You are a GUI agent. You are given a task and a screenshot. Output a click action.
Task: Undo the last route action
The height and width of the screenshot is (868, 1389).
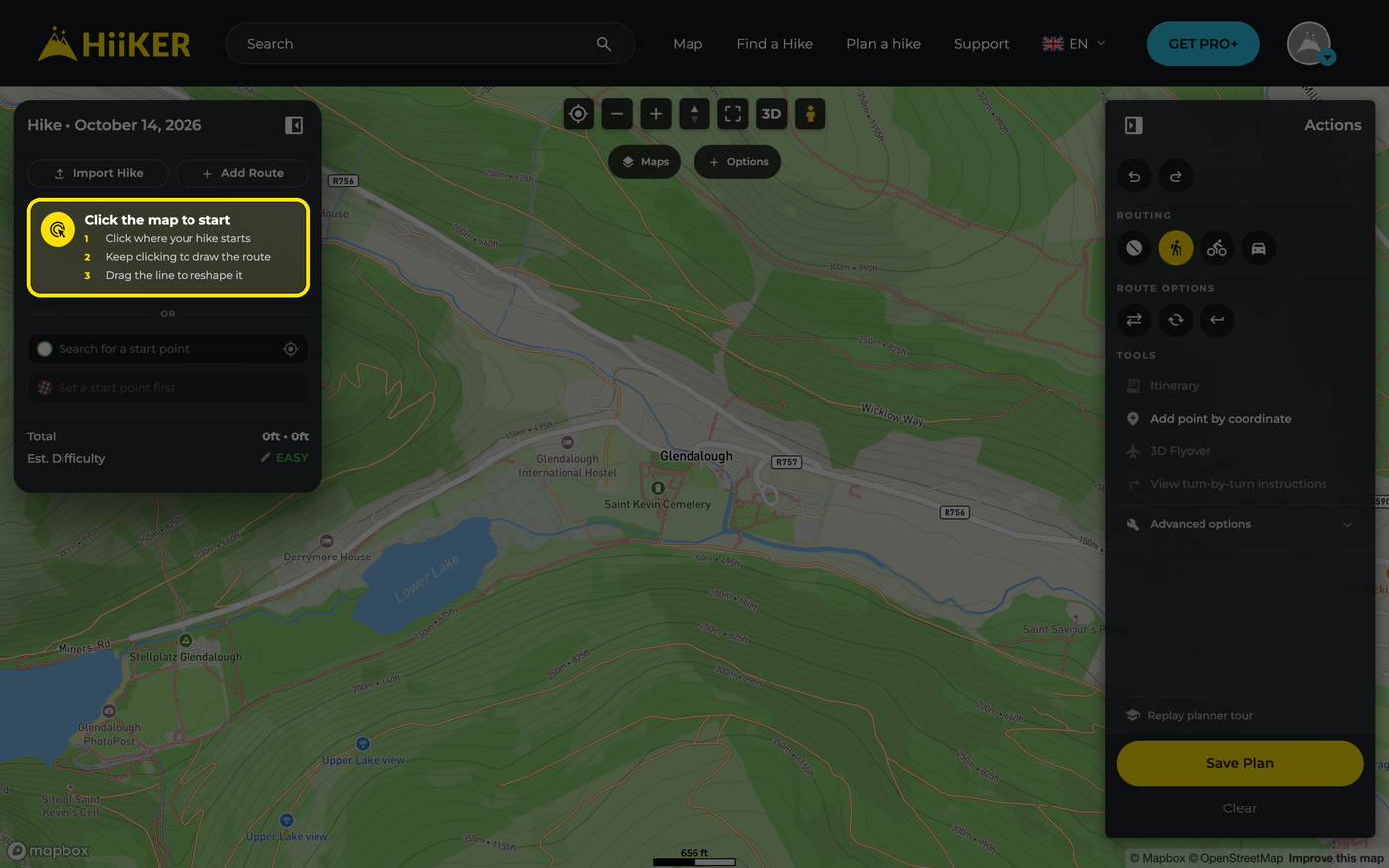point(1134,177)
